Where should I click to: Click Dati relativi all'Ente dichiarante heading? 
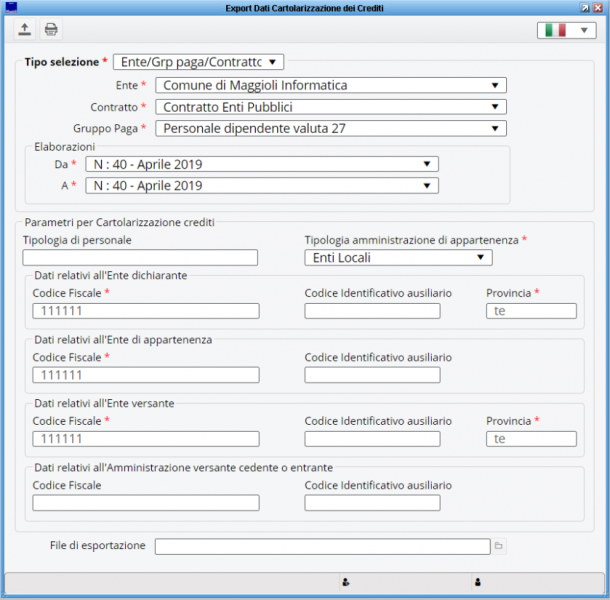point(111,275)
